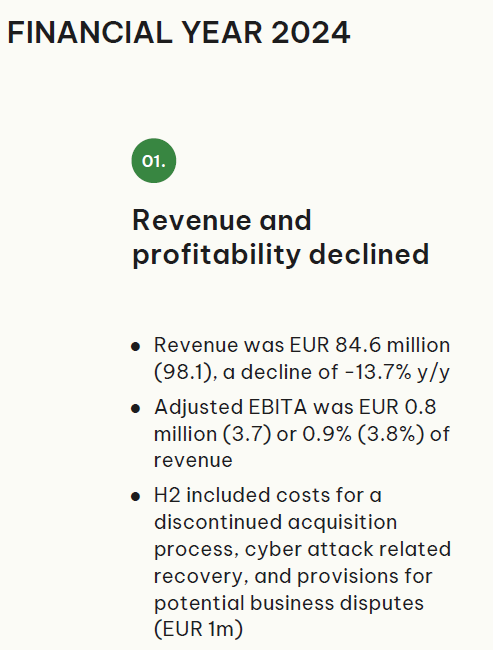This screenshot has width=493, height=650.
Task: Click the 'discontinued acquisition' line
Action: tap(276, 522)
